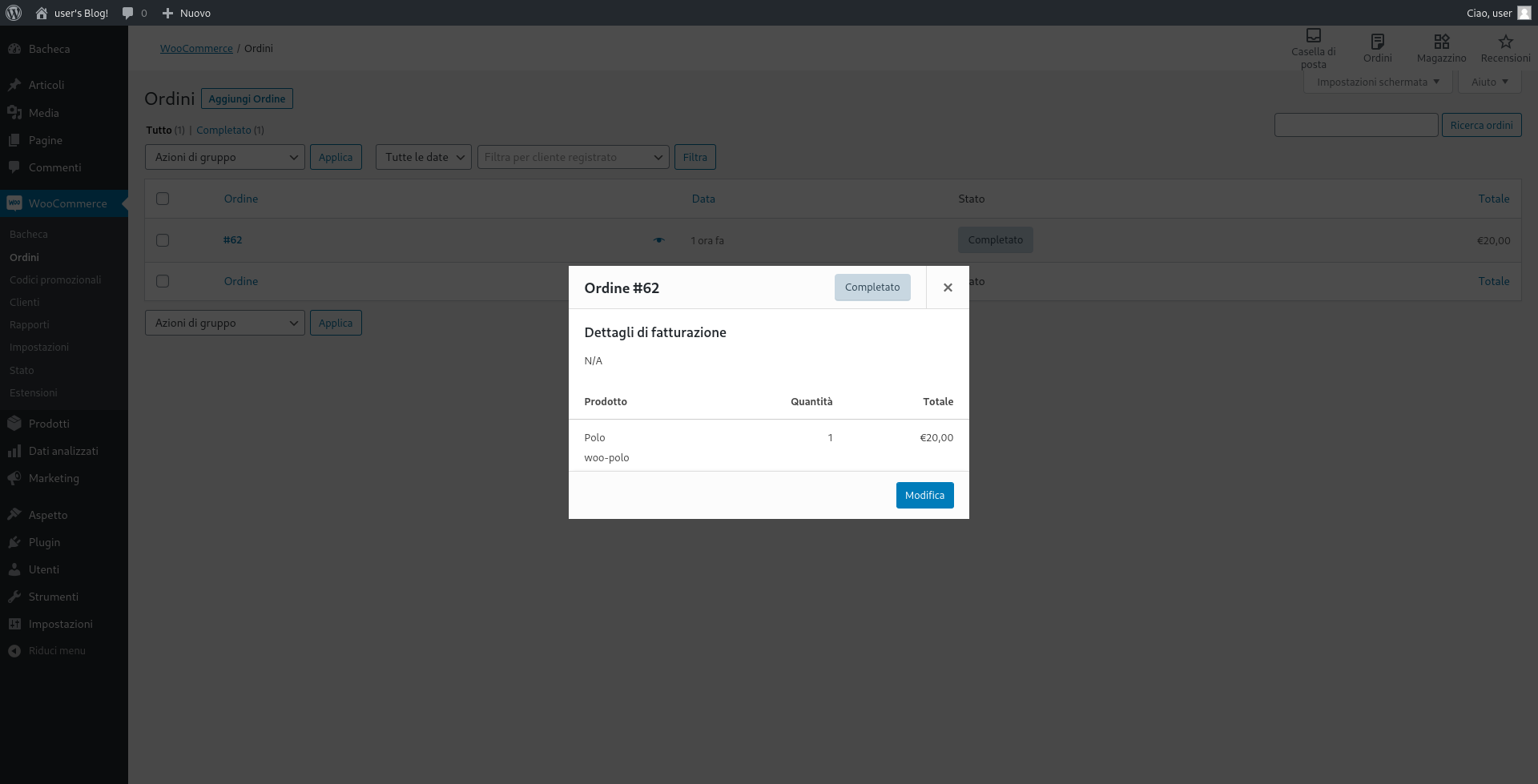Screen dimensions: 1538x784
Task: Open the Magazzino stock icon
Action: click(1442, 42)
